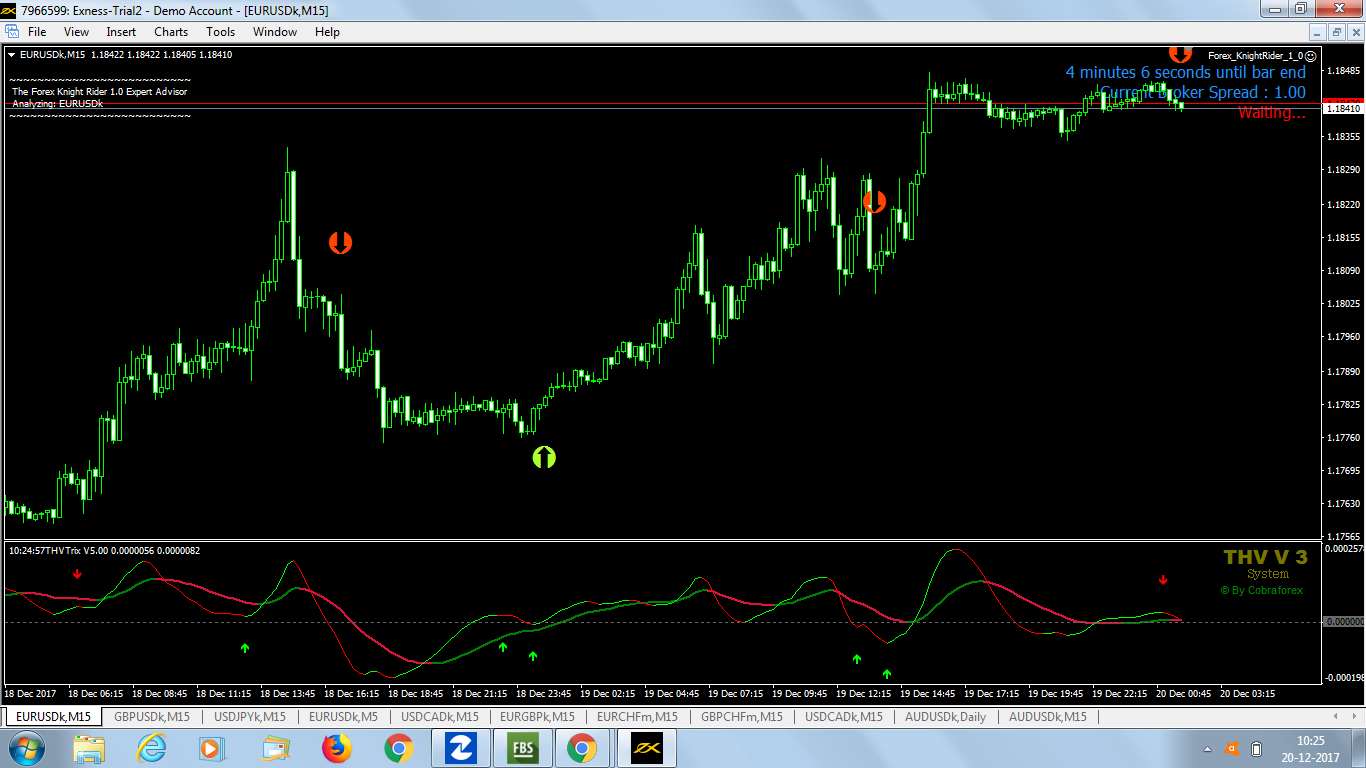1366x768 pixels.
Task: Click the battery tray icon
Action: click(x=1256, y=749)
